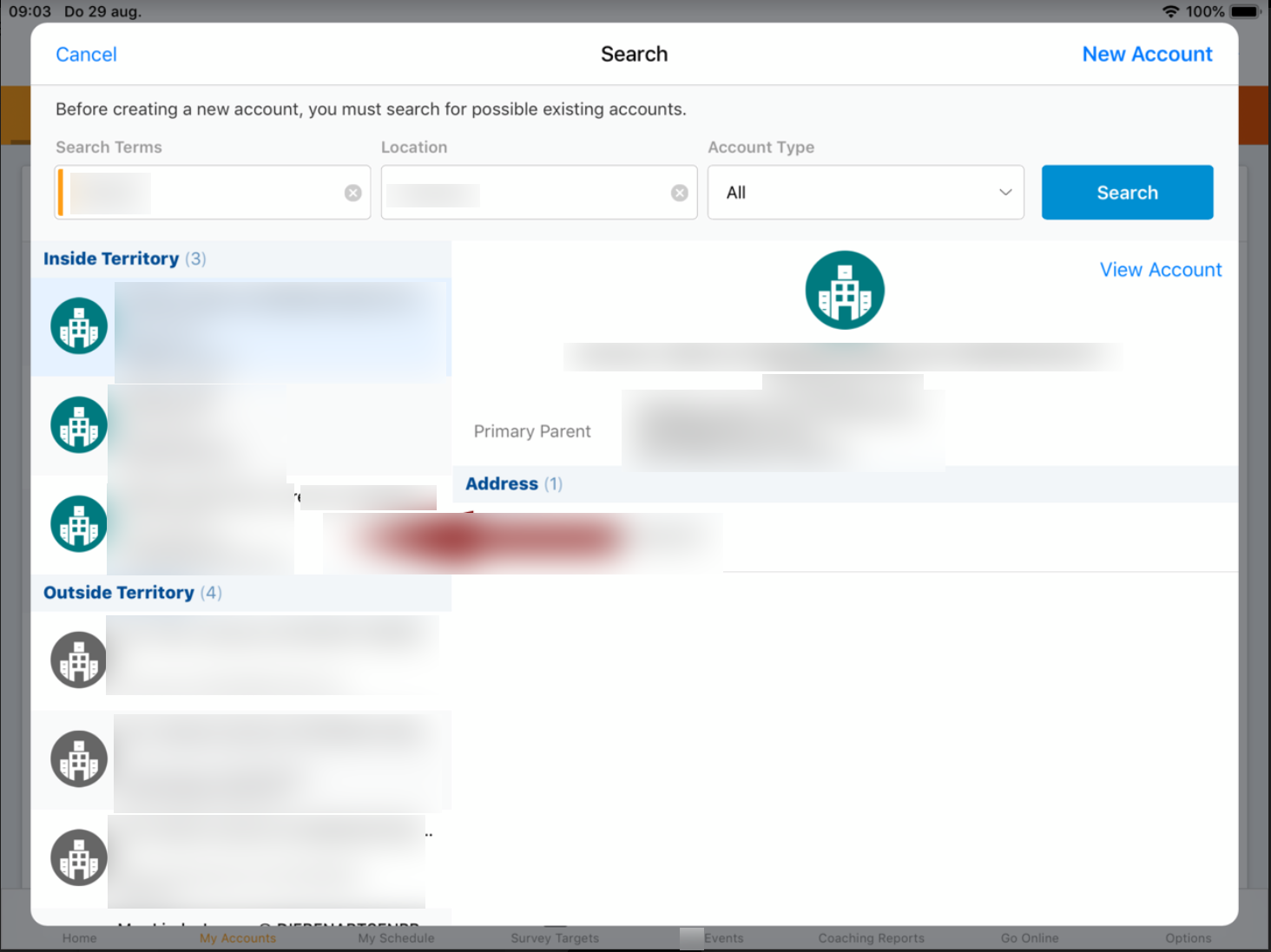This screenshot has height=952, width=1271.
Task: Open View Account link
Action: pyautogui.click(x=1161, y=270)
